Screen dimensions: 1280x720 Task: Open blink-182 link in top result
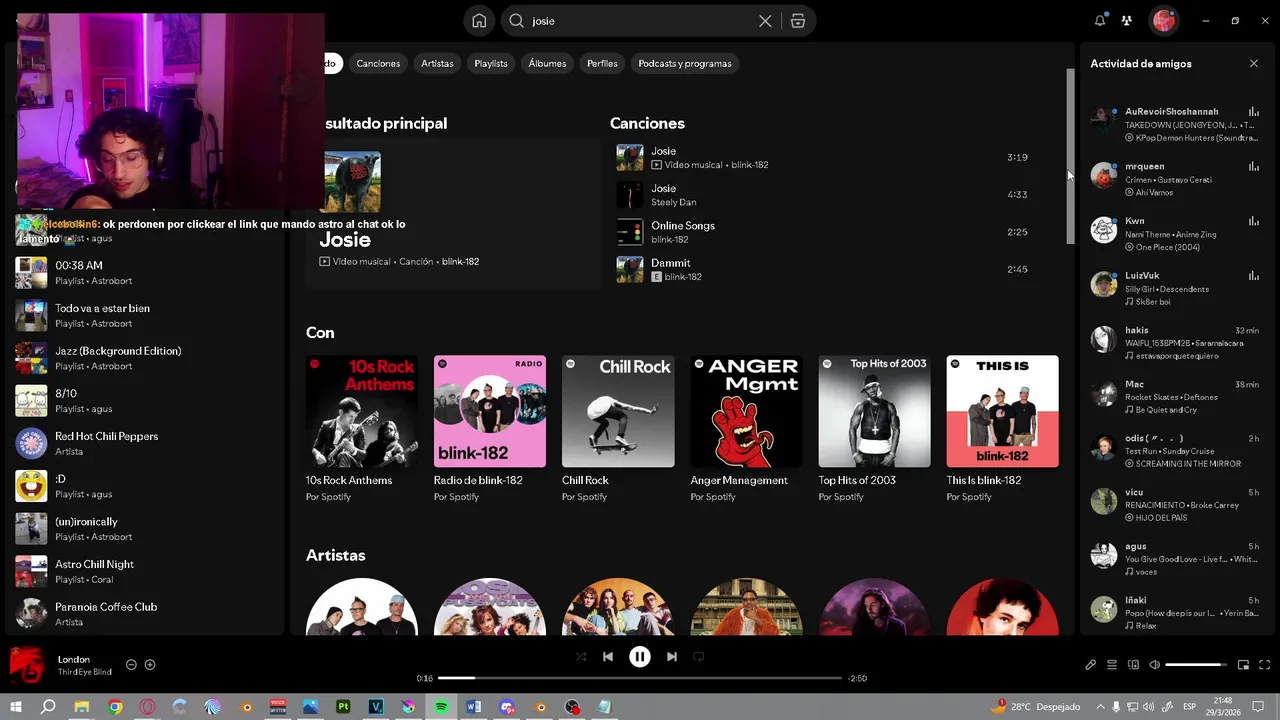coord(460,262)
